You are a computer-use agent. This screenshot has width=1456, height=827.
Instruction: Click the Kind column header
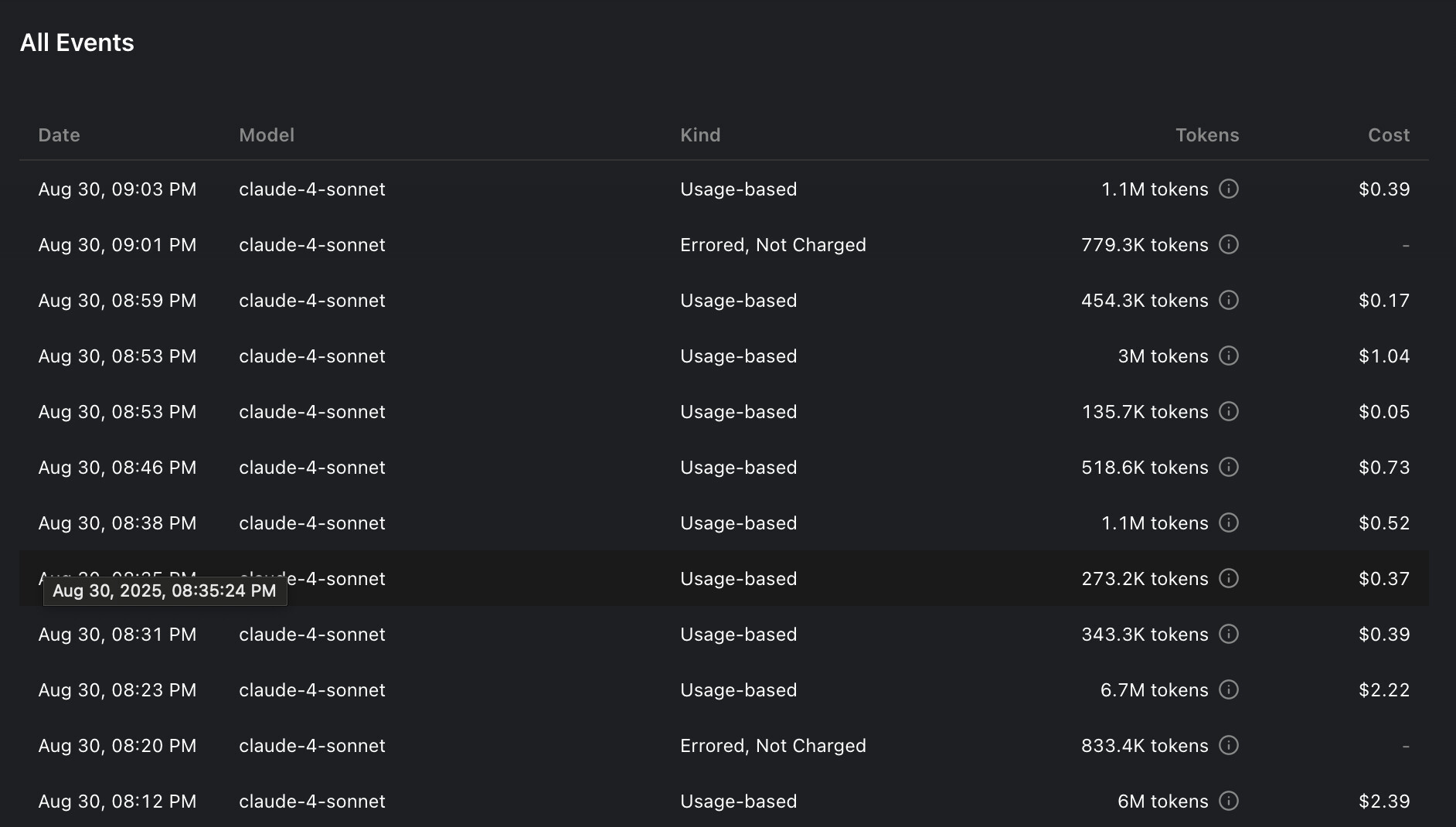pos(700,135)
